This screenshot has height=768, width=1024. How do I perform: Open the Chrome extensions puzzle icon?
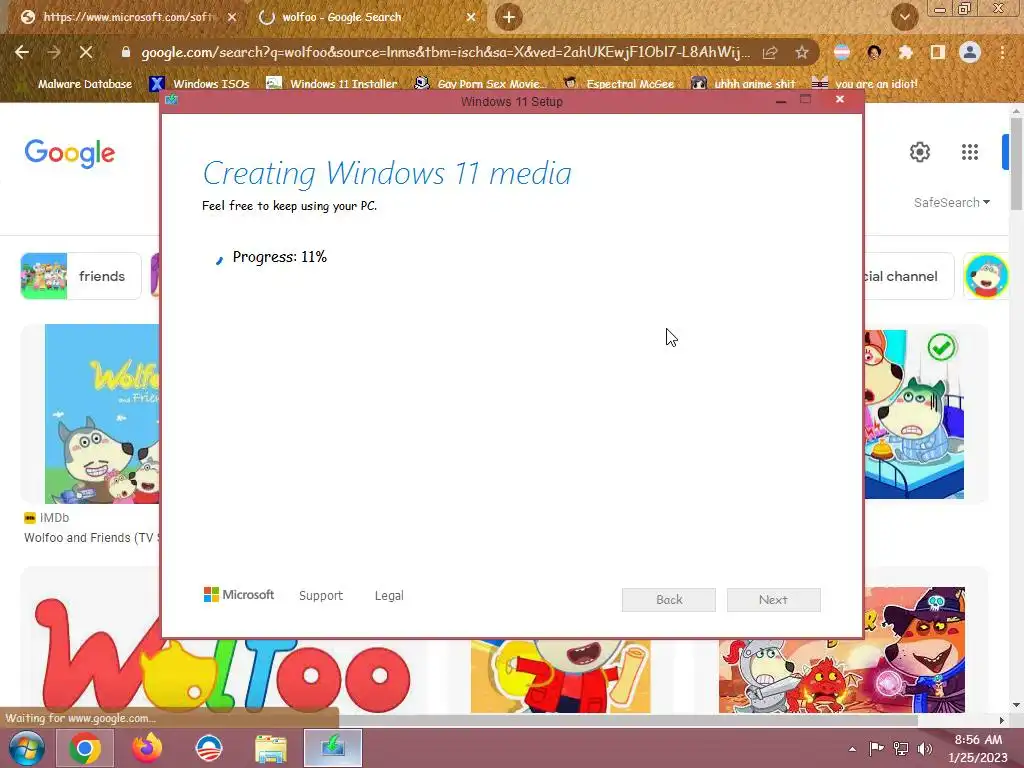905,52
